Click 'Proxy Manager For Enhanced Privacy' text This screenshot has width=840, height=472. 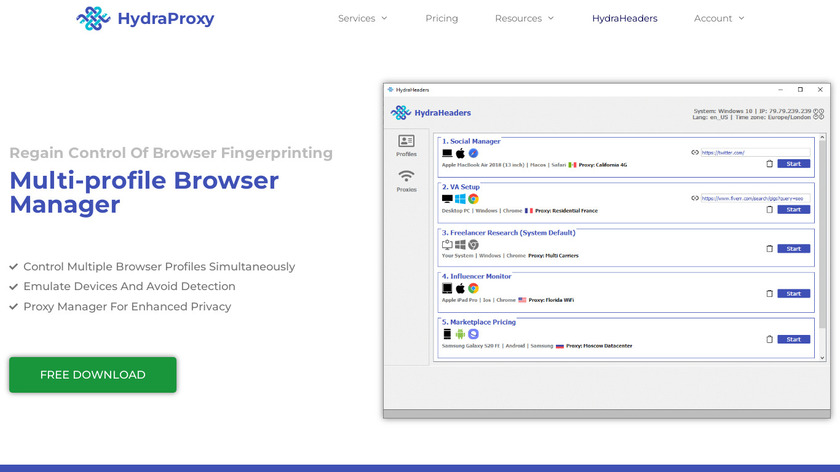(x=127, y=306)
